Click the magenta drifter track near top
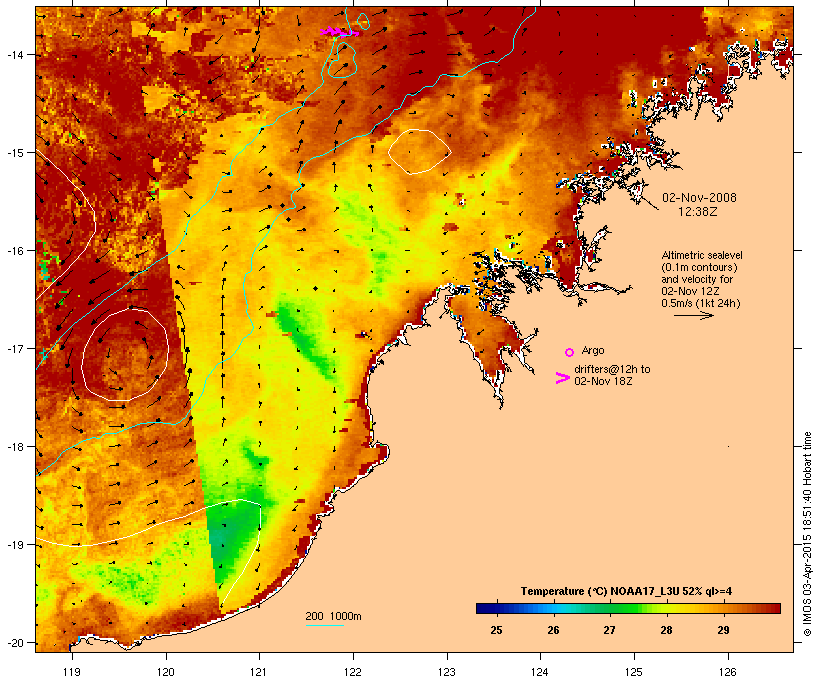This screenshot has height=680, width=820. (339, 32)
